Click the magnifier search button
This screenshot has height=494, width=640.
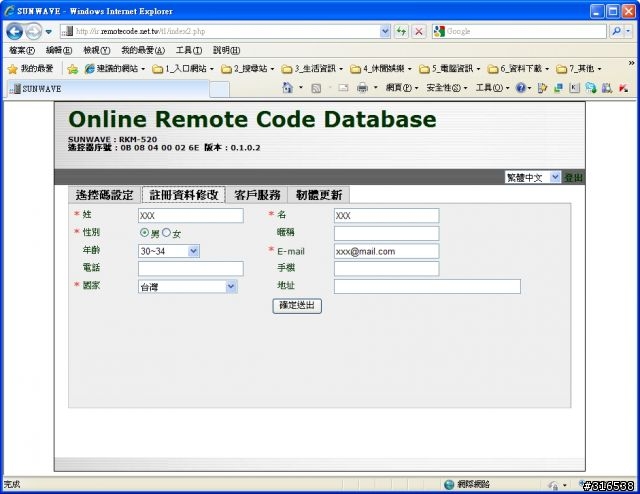tap(616, 31)
